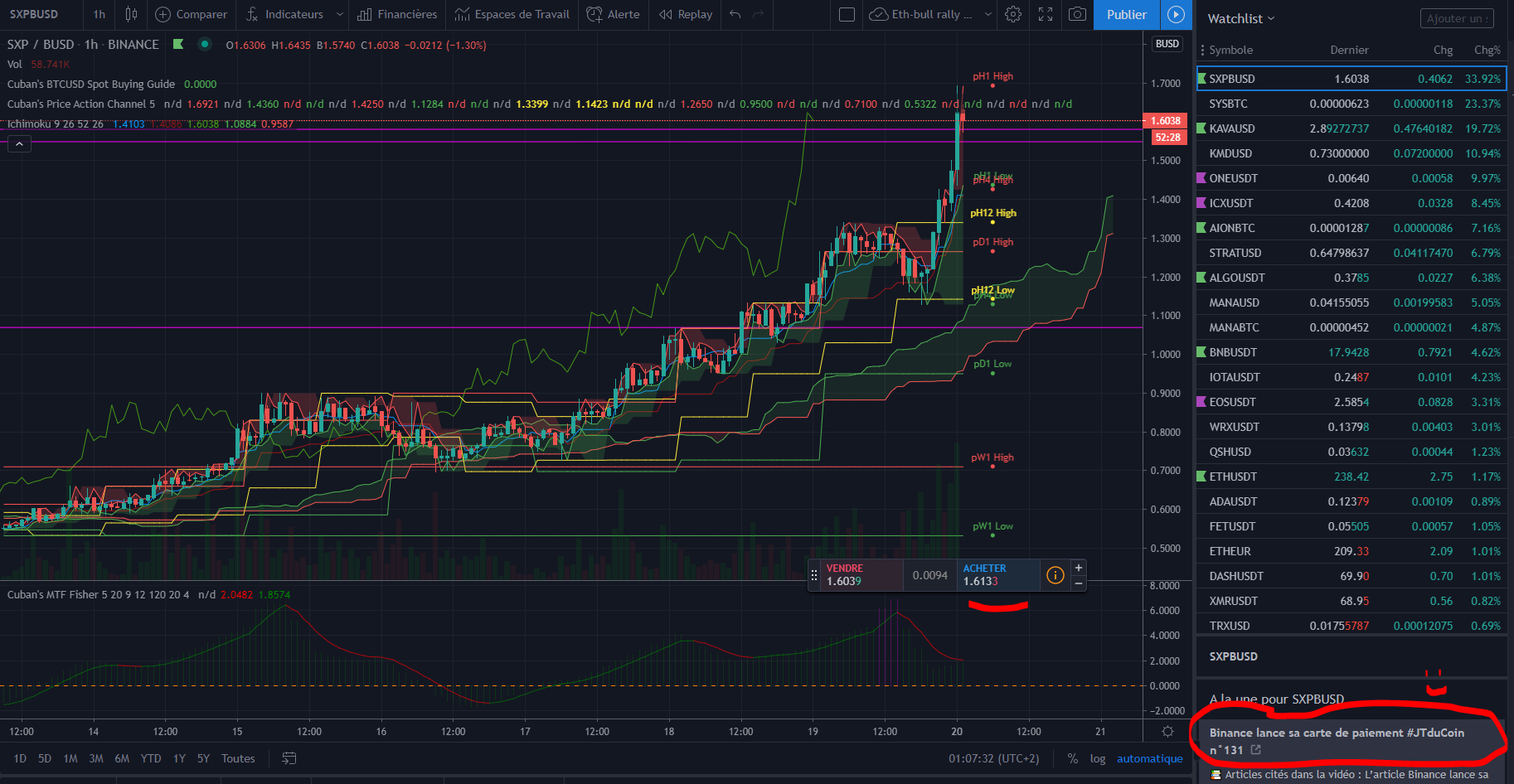Click the orange info icon in trade panel
The height and width of the screenshot is (784, 1514).
pyautogui.click(x=1055, y=575)
